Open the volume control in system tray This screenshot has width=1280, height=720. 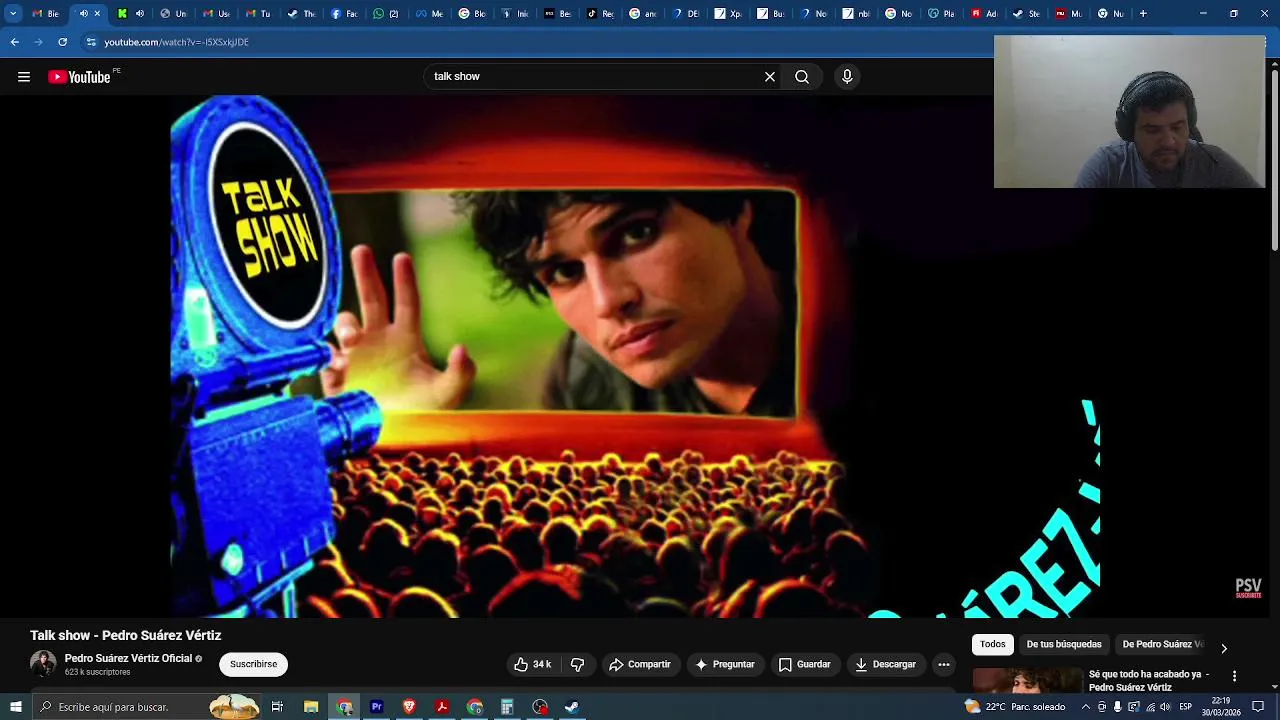1164,707
